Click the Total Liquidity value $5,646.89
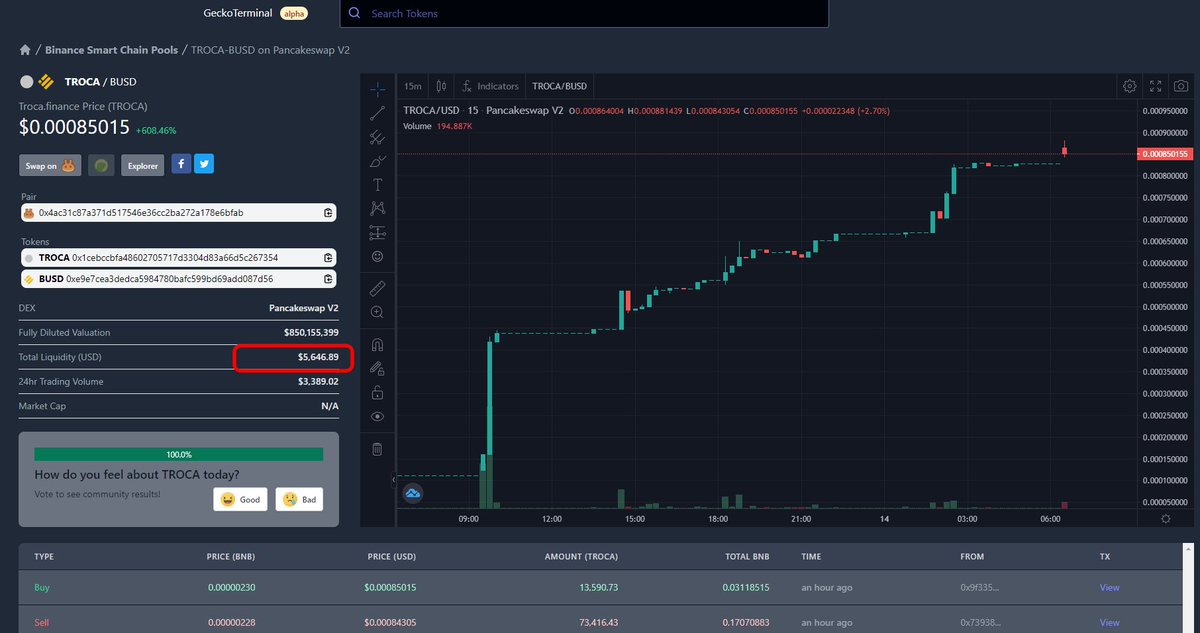 point(318,357)
